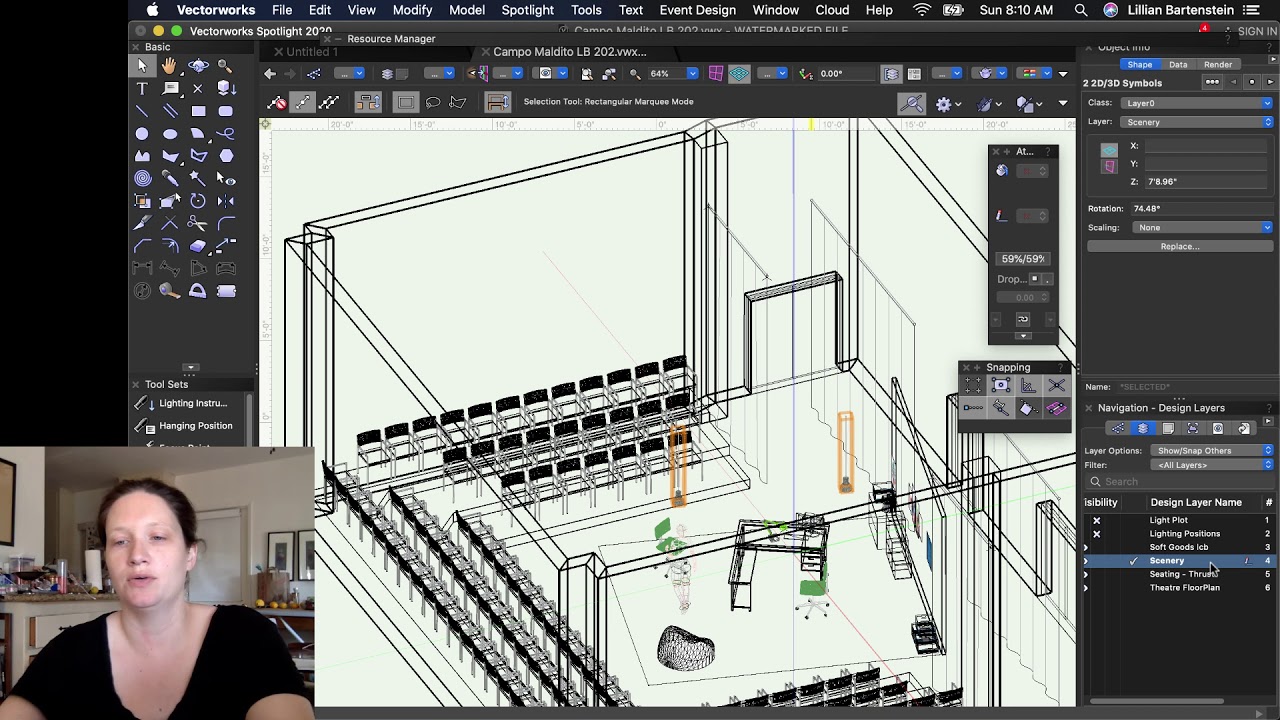
Task: Select the Flyover tool
Action: 198,66
